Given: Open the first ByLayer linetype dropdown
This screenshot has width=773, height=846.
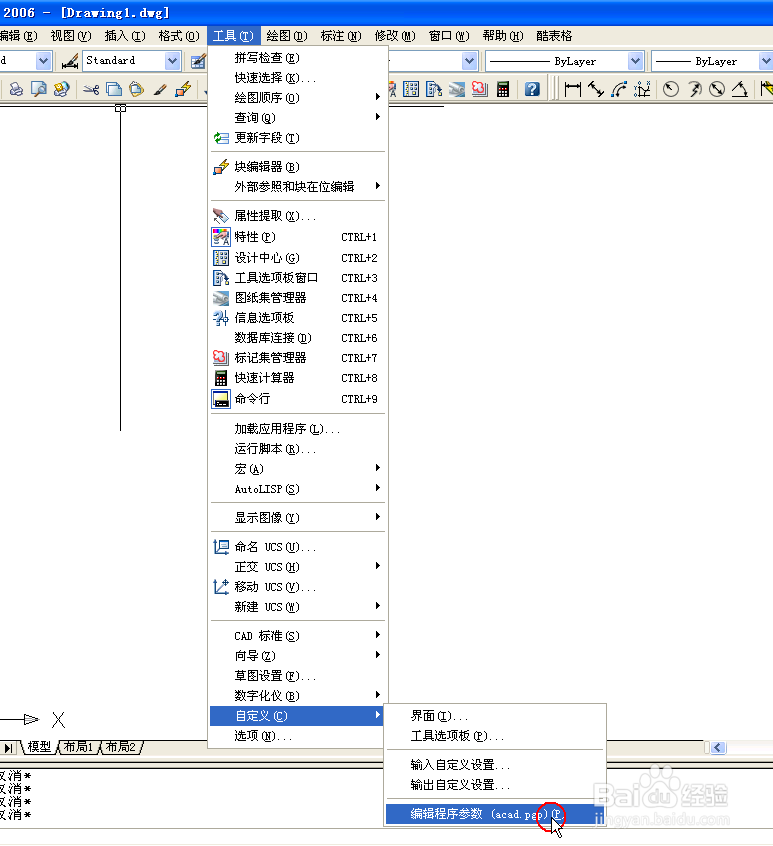Looking at the screenshot, I should [x=636, y=61].
